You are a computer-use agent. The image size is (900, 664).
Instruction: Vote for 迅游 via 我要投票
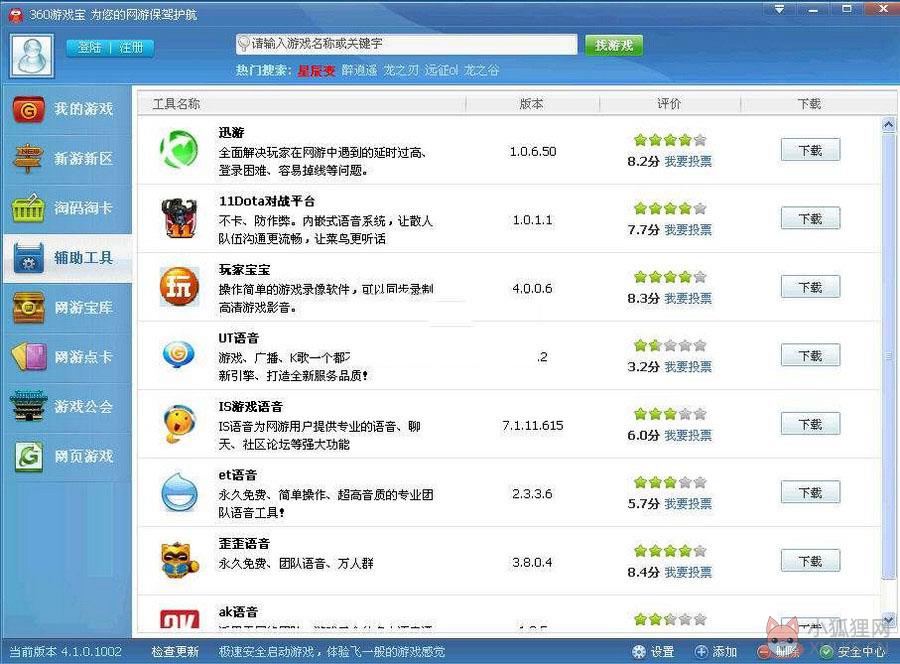click(x=688, y=162)
